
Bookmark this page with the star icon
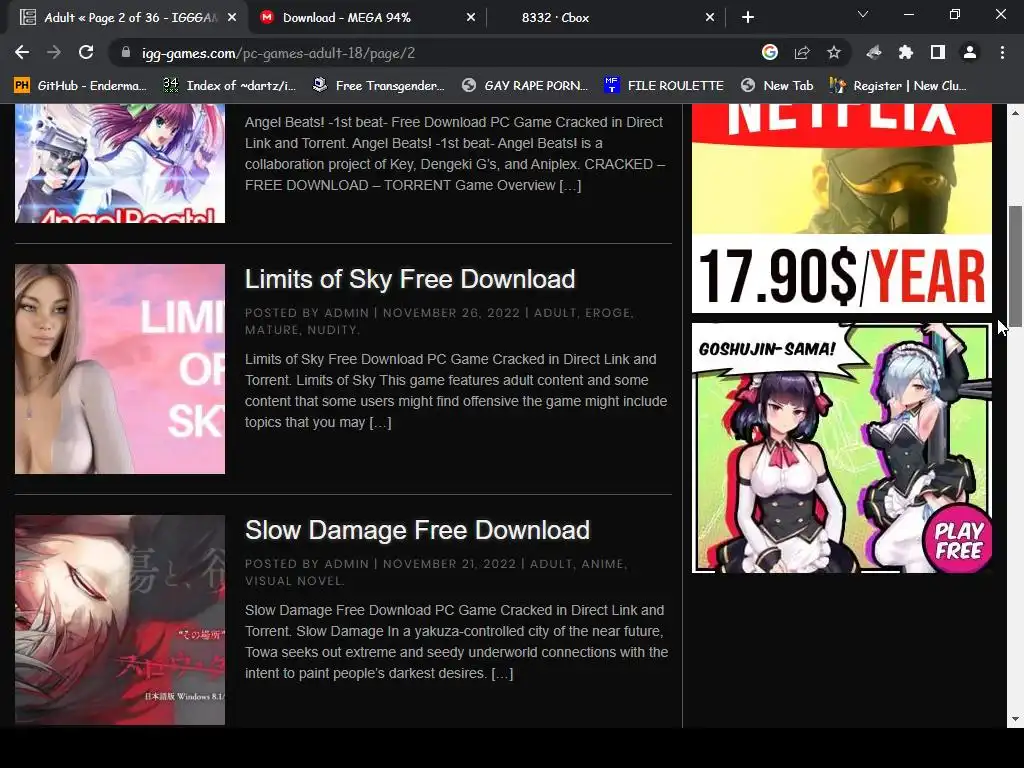point(834,53)
